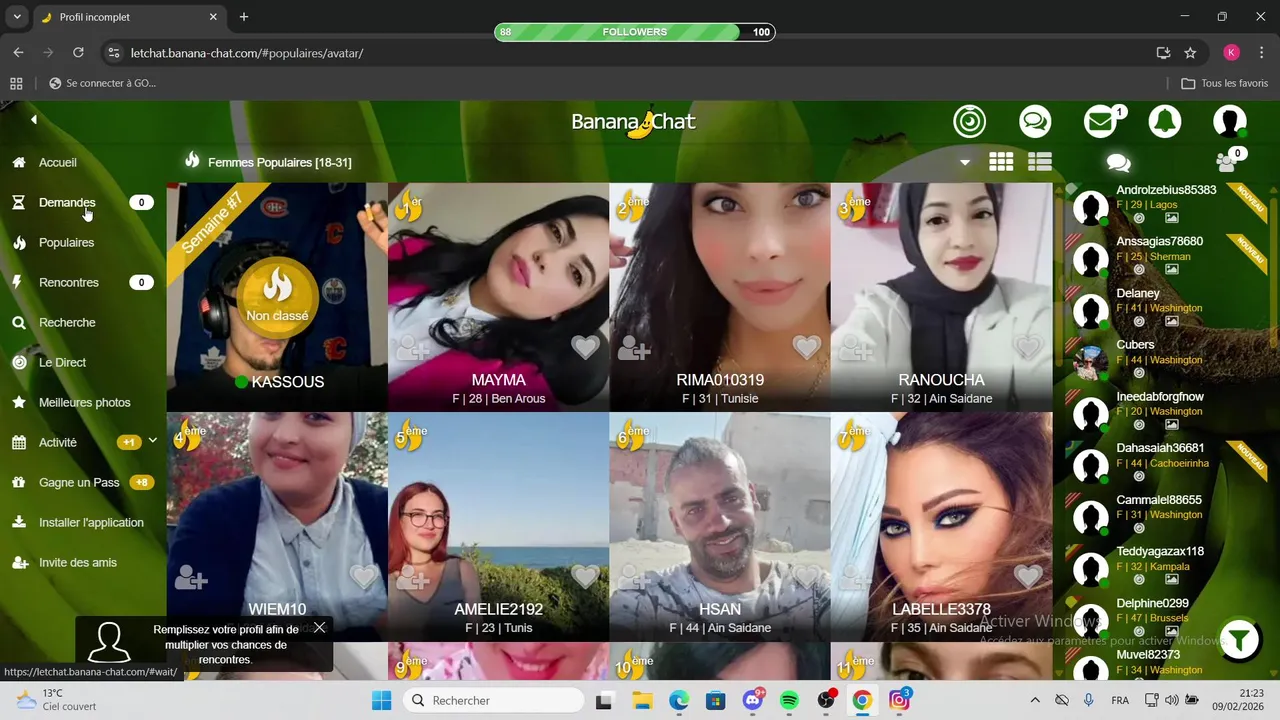Like MAYMA with the heart icon
1280x720 pixels.
(x=586, y=347)
